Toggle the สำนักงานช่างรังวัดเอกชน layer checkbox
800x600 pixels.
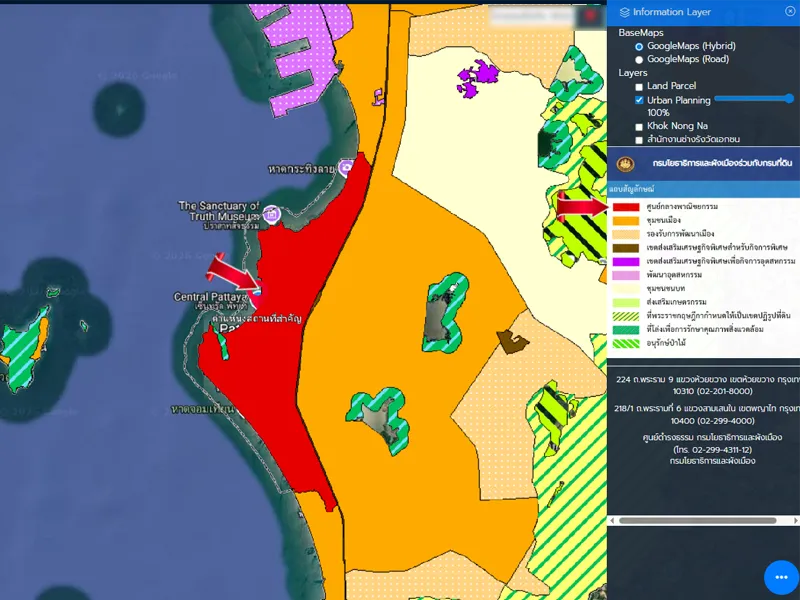click(x=639, y=140)
